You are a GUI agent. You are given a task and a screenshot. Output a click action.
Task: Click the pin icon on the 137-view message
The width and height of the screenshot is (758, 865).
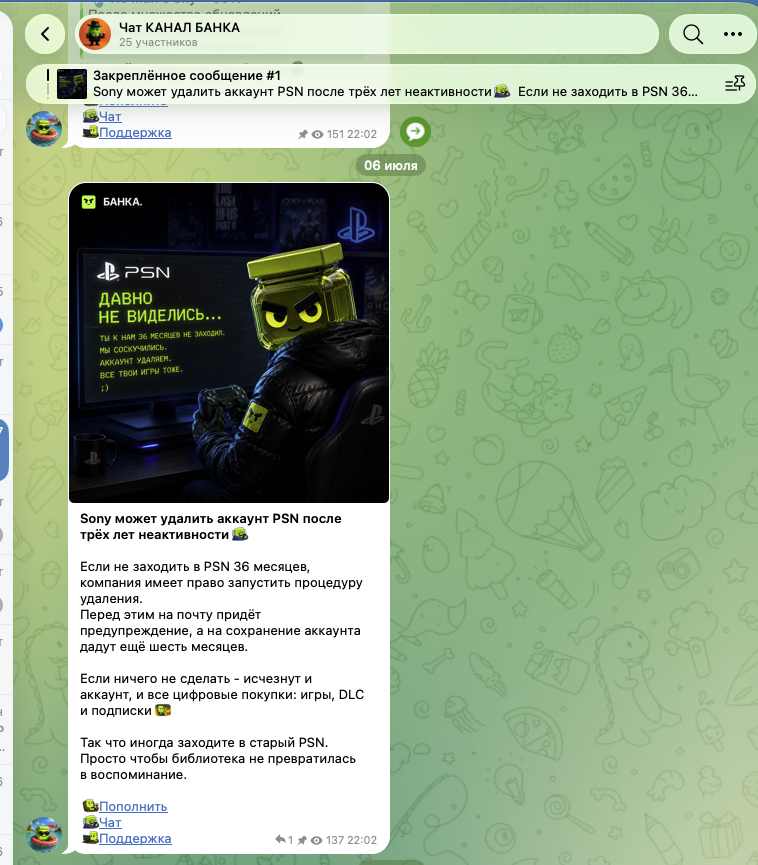pos(302,840)
